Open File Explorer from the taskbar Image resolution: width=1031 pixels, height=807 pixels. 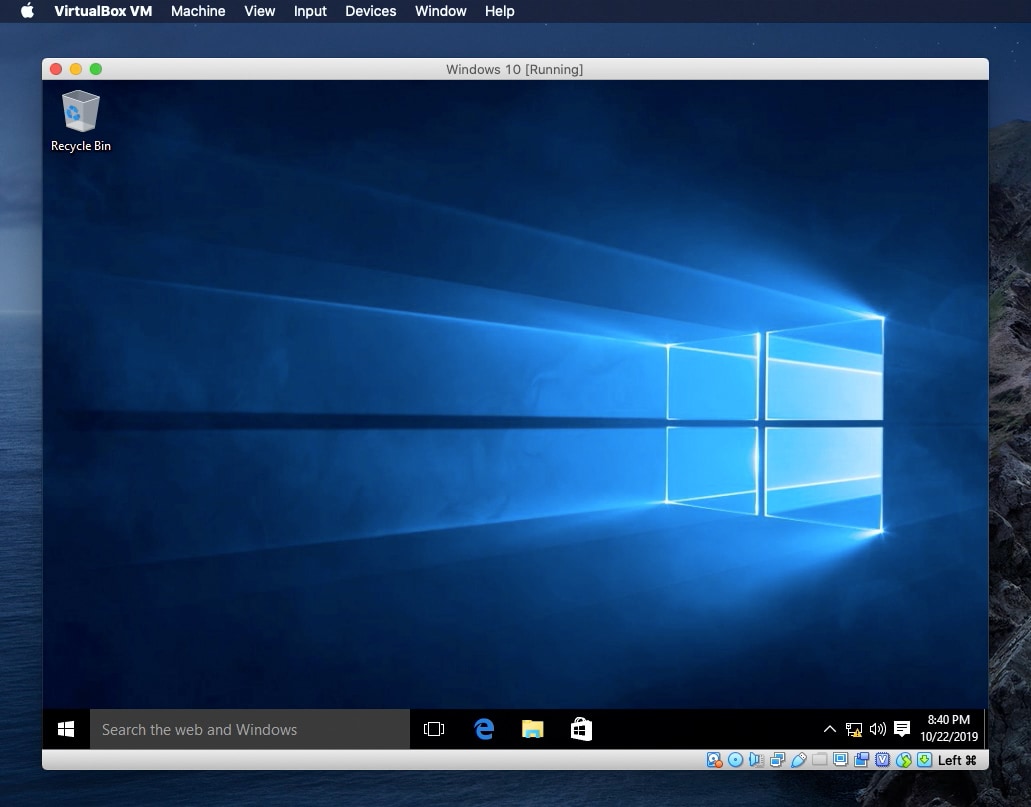click(532, 729)
